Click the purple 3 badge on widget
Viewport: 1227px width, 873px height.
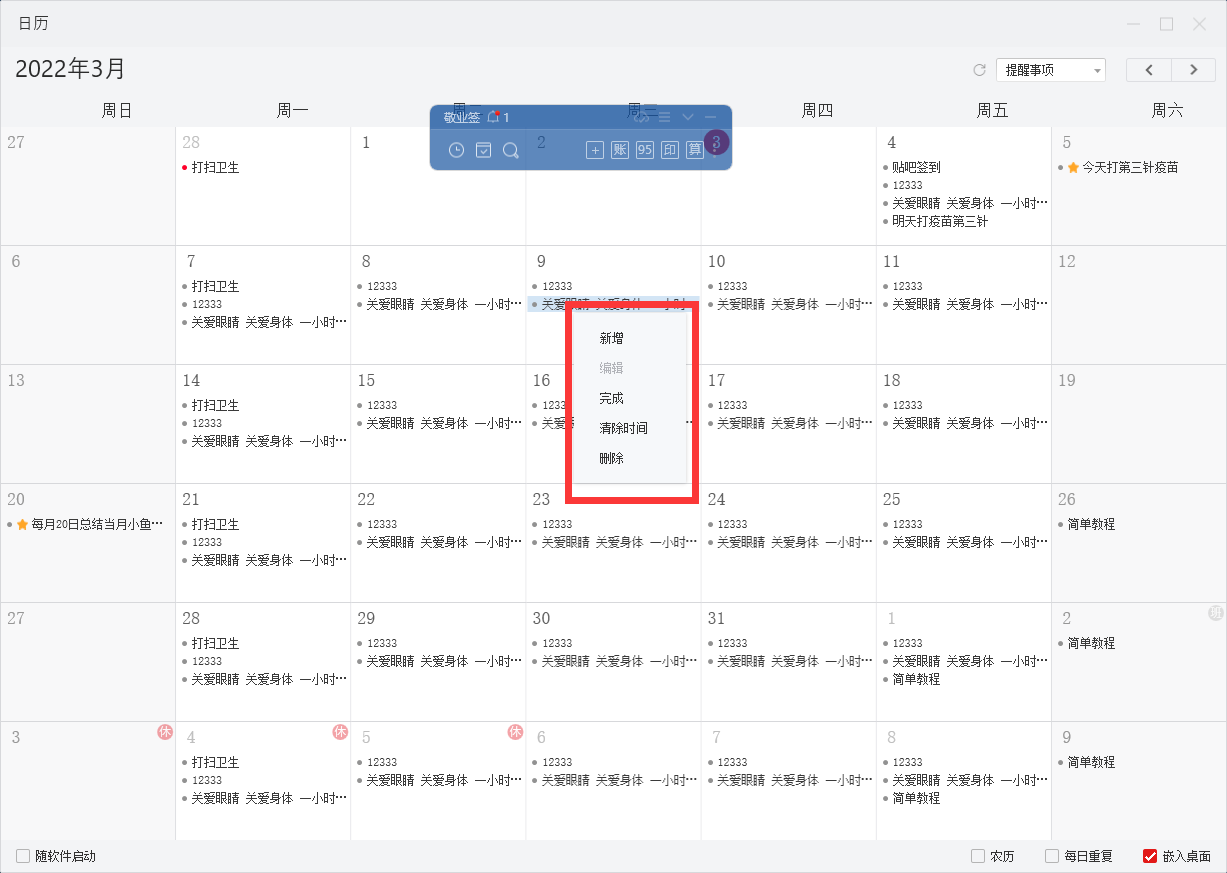[x=716, y=142]
